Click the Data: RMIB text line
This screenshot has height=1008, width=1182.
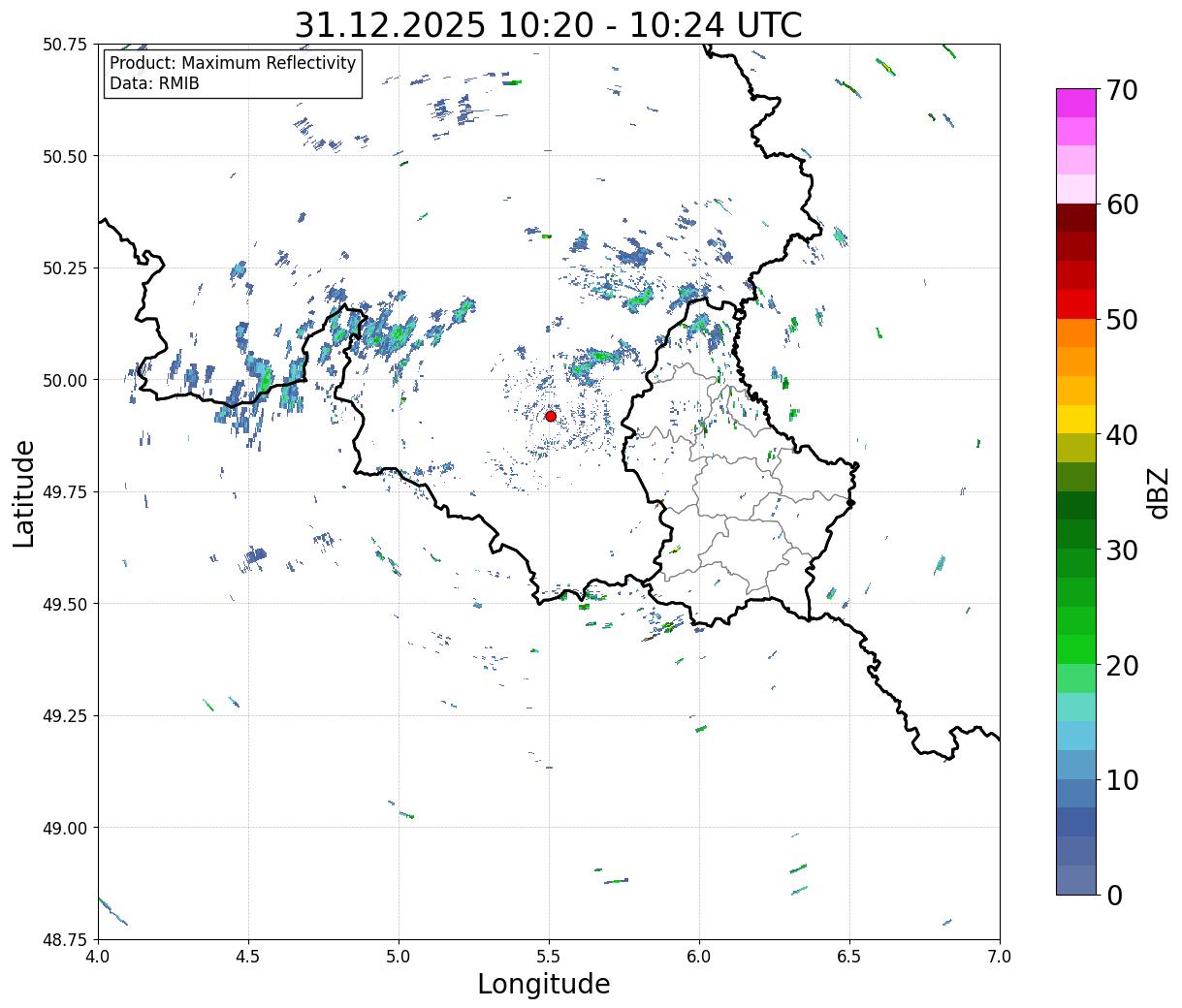click(154, 83)
